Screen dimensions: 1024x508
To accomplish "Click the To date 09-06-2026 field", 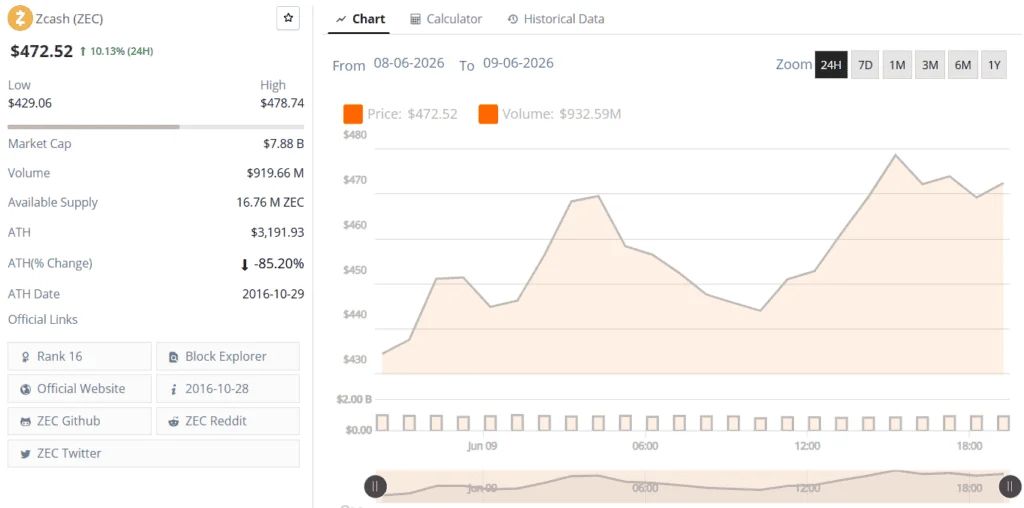I will [x=518, y=63].
